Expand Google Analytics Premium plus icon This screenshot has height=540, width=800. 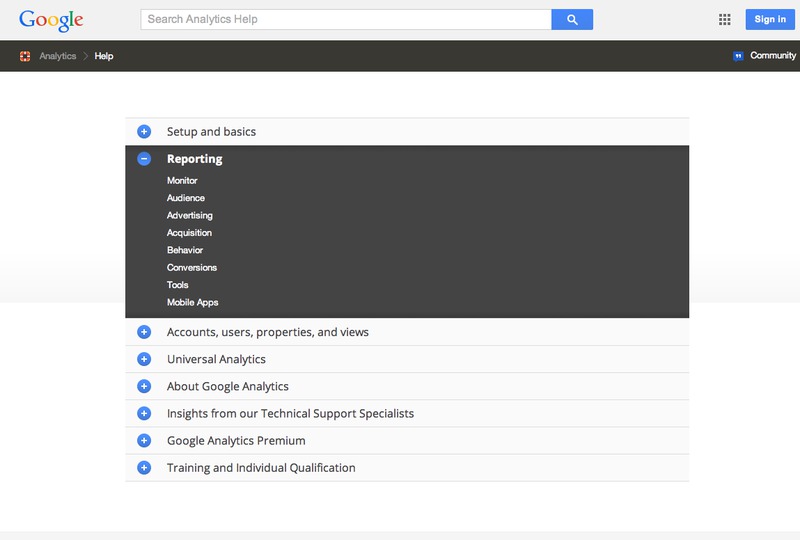click(144, 440)
